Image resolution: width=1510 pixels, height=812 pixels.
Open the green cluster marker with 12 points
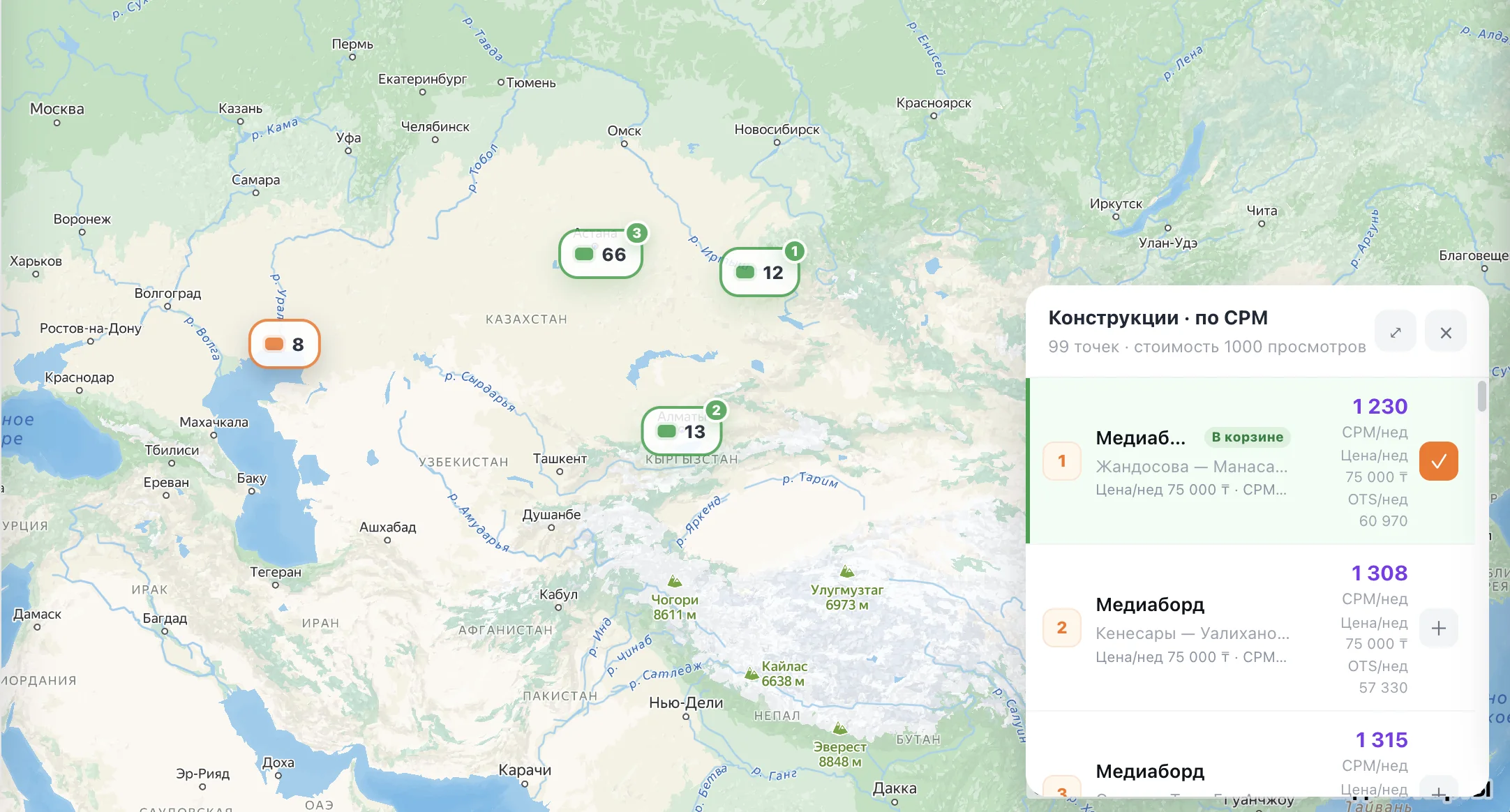point(759,272)
